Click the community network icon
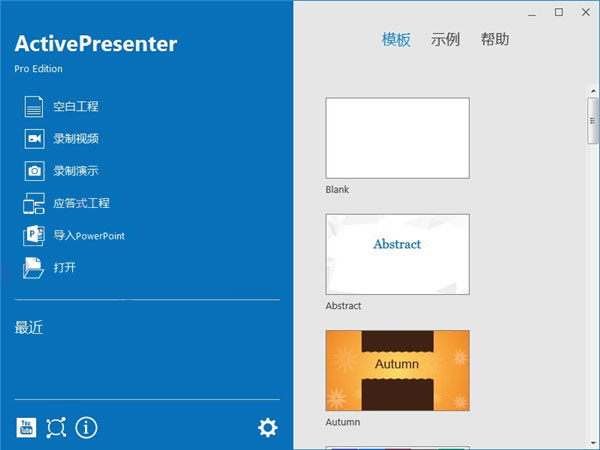The image size is (600, 450). 56,427
